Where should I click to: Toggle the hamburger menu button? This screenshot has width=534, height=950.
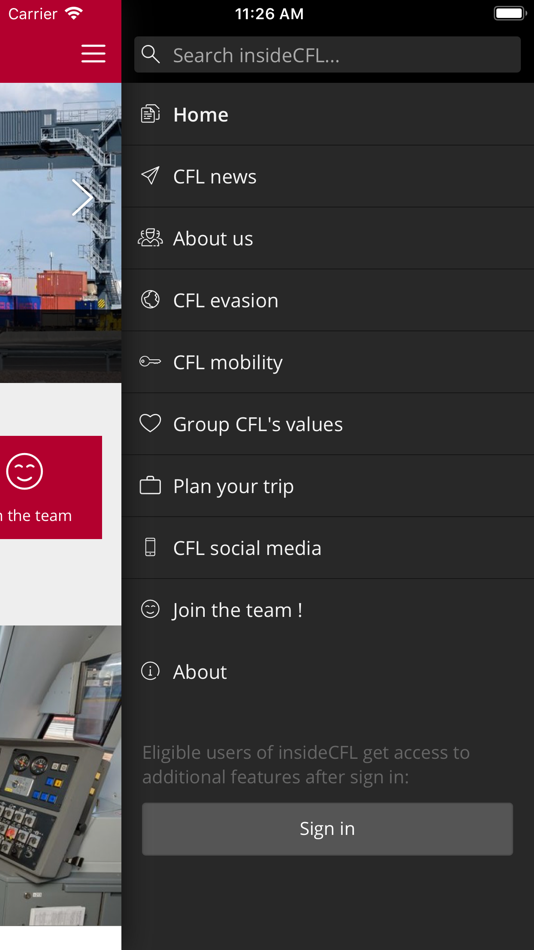(93, 54)
